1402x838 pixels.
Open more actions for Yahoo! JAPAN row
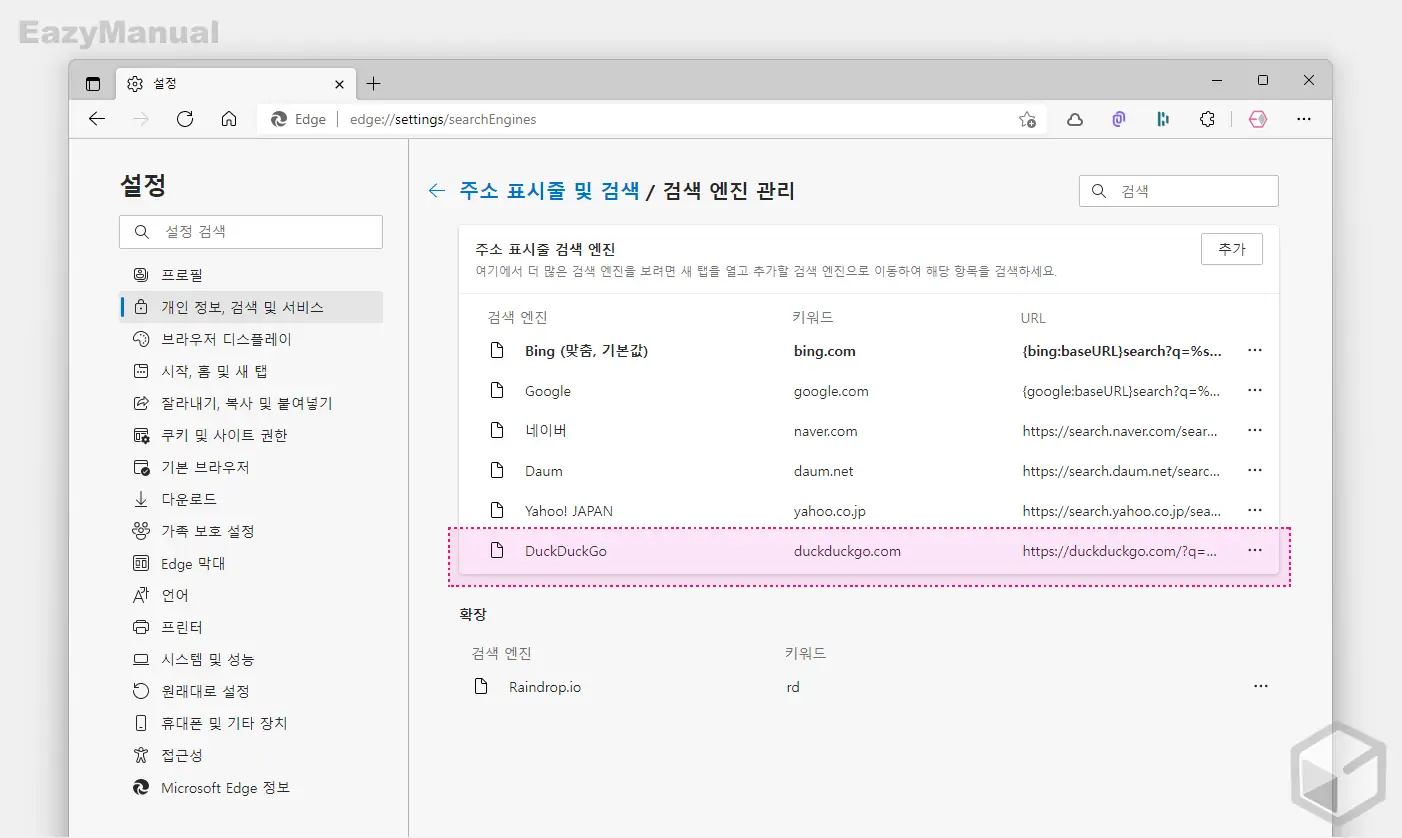1255,511
